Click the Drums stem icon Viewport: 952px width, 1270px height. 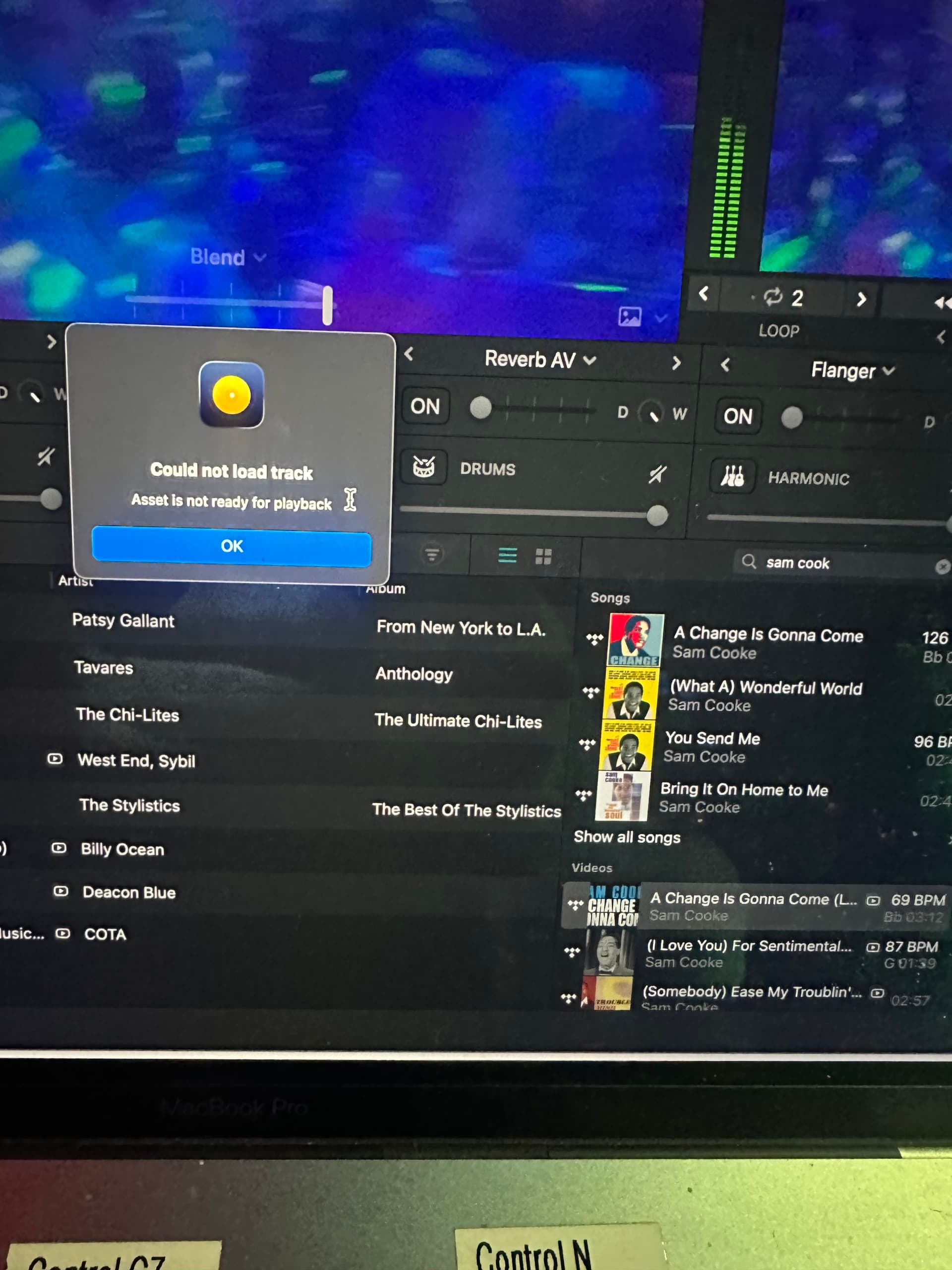pyautogui.click(x=423, y=467)
